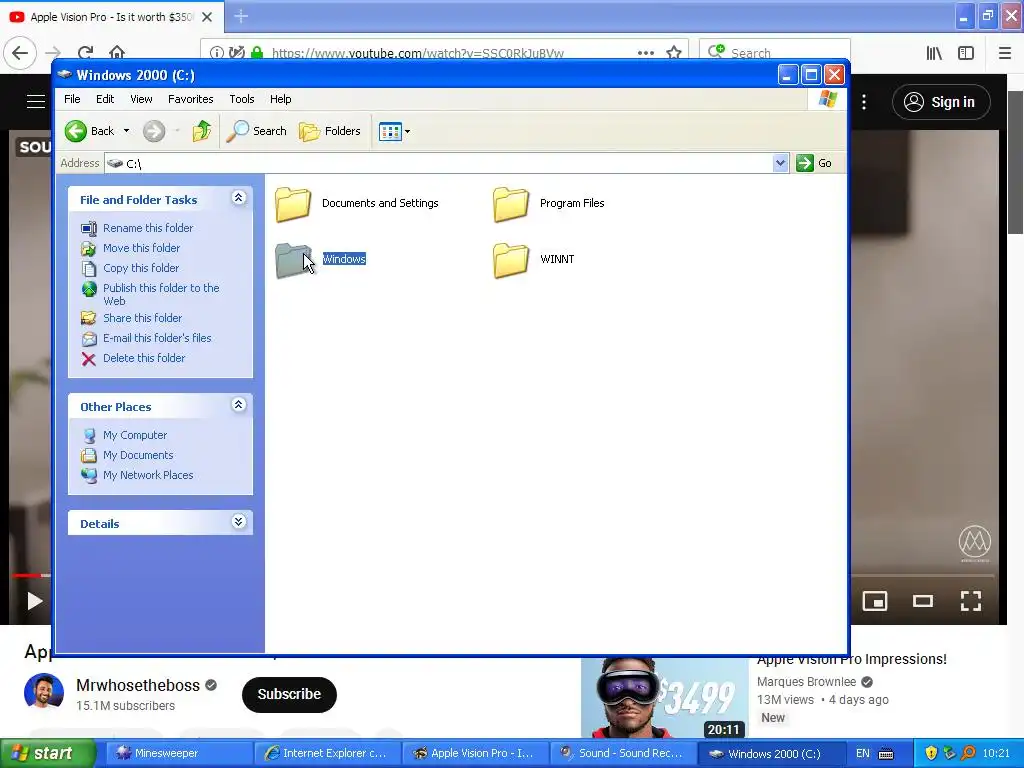Open the Apple Vision Pro Impressions thumbnail
1024x768 pixels.
(665, 697)
